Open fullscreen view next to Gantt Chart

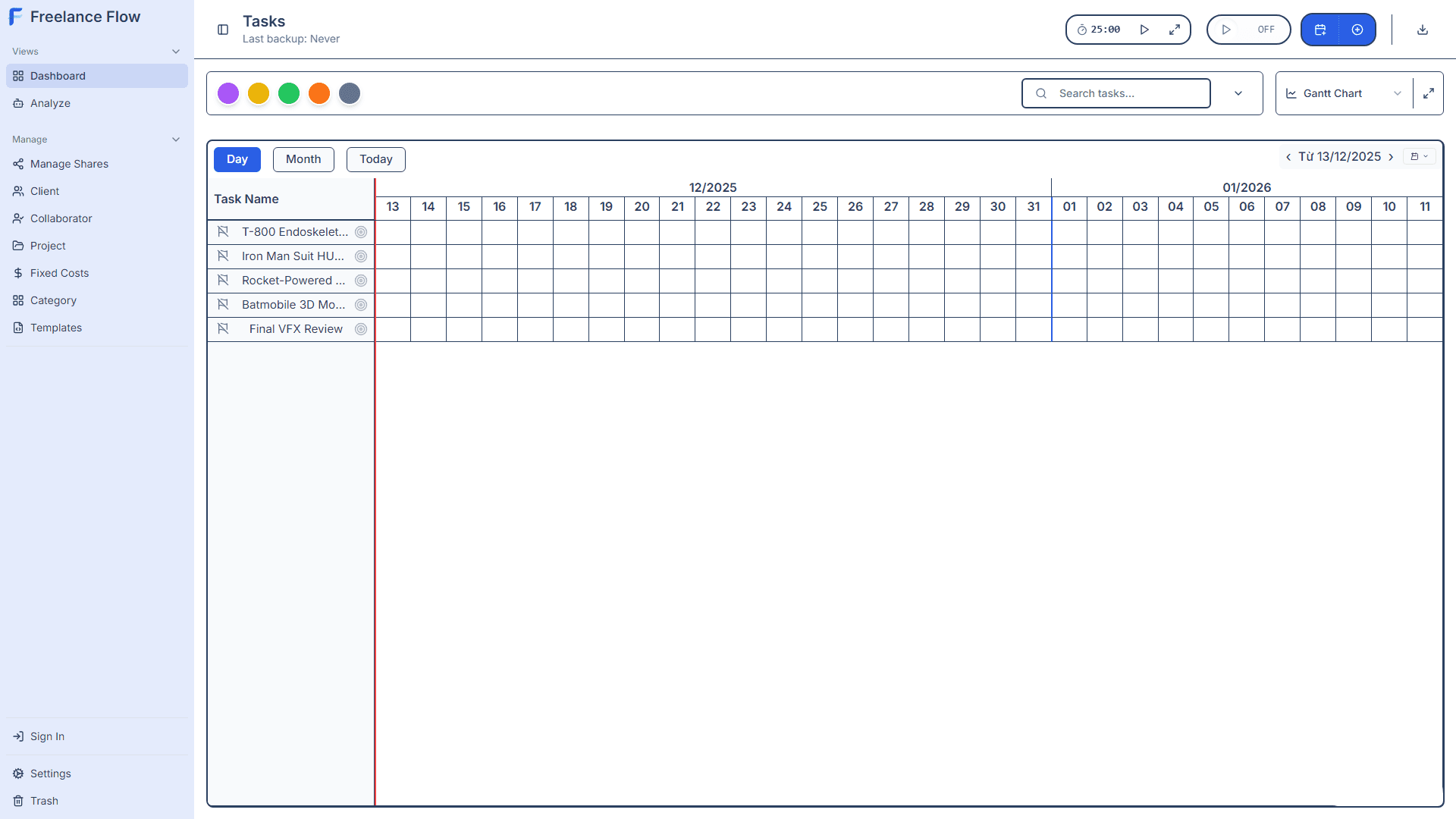tap(1429, 93)
